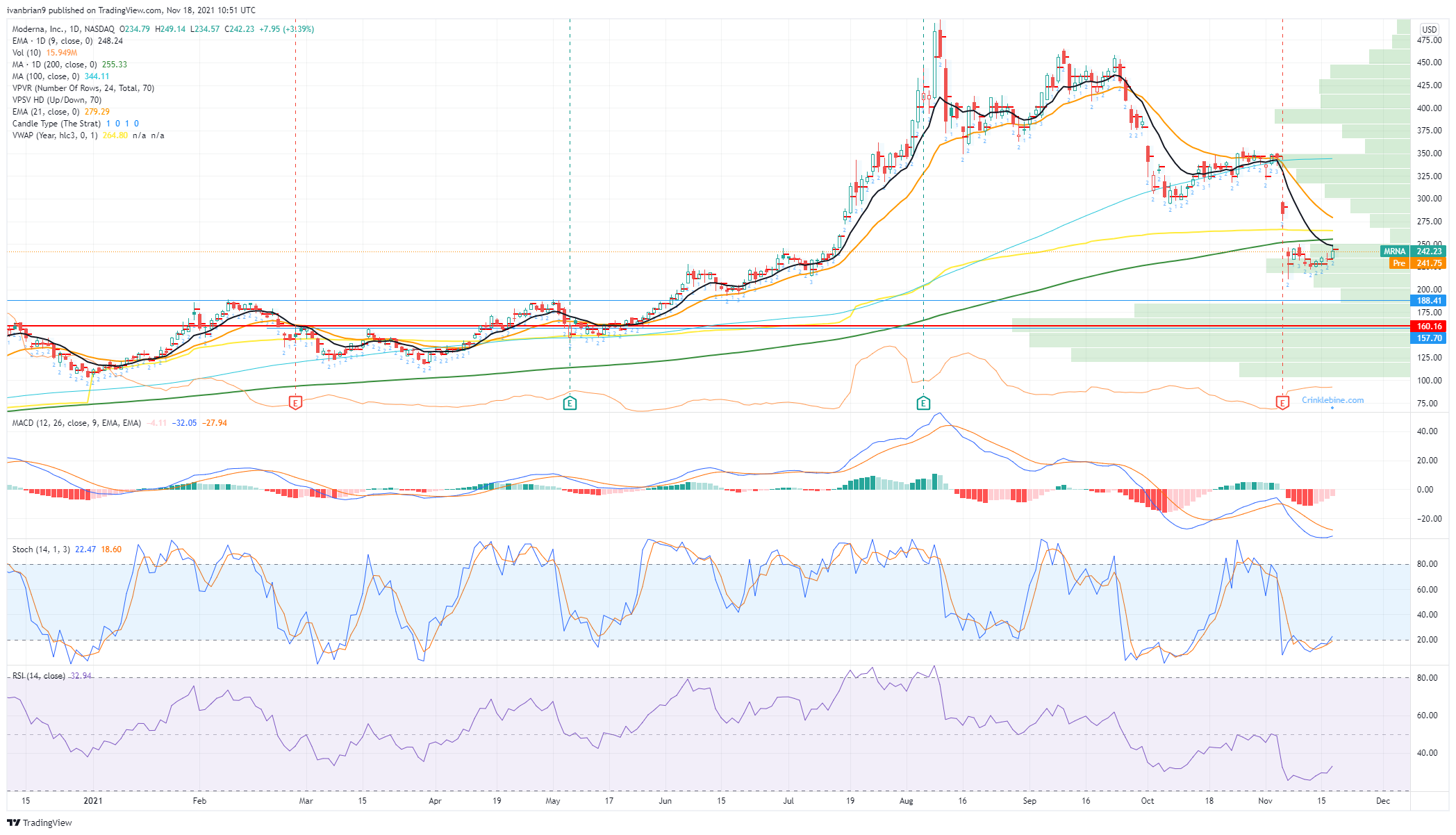Click the 300.00 price axis label
The image size is (1456, 835).
[1430, 199]
